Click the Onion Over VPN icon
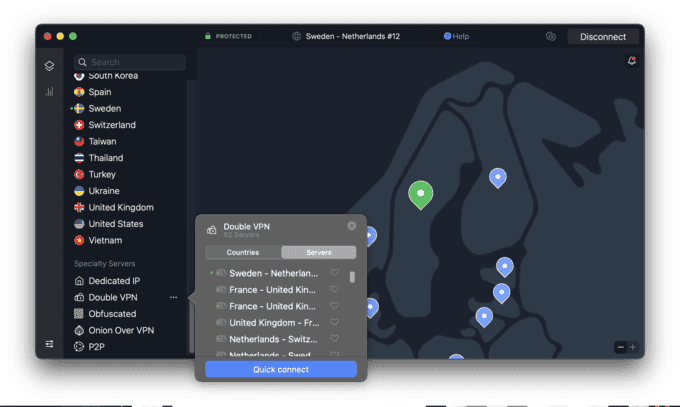Screen dimensions: 680x407 80,330
